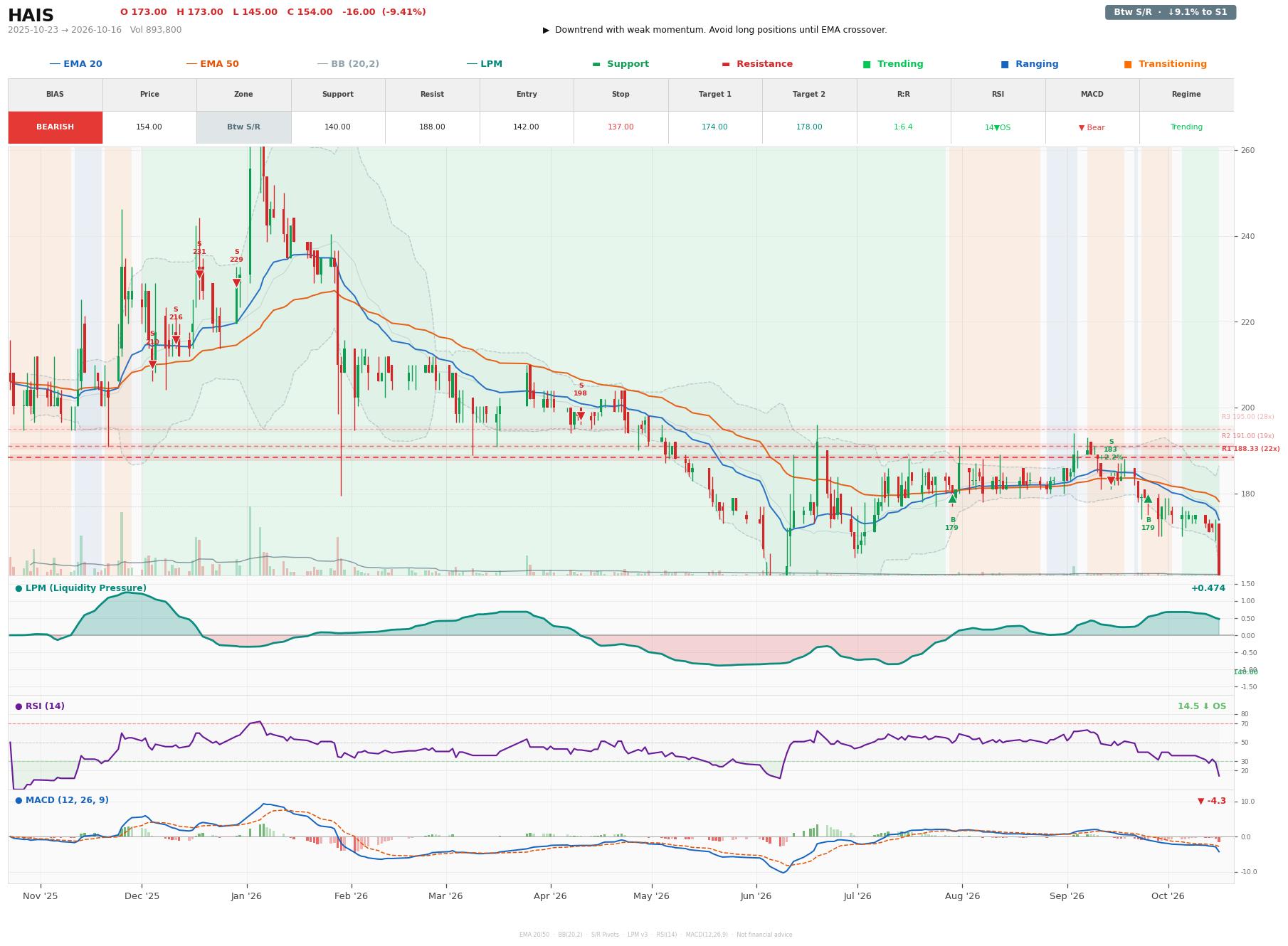1288x946 pixels.
Task: Click the MACD Bear cell
Action: pyautogui.click(x=1092, y=127)
